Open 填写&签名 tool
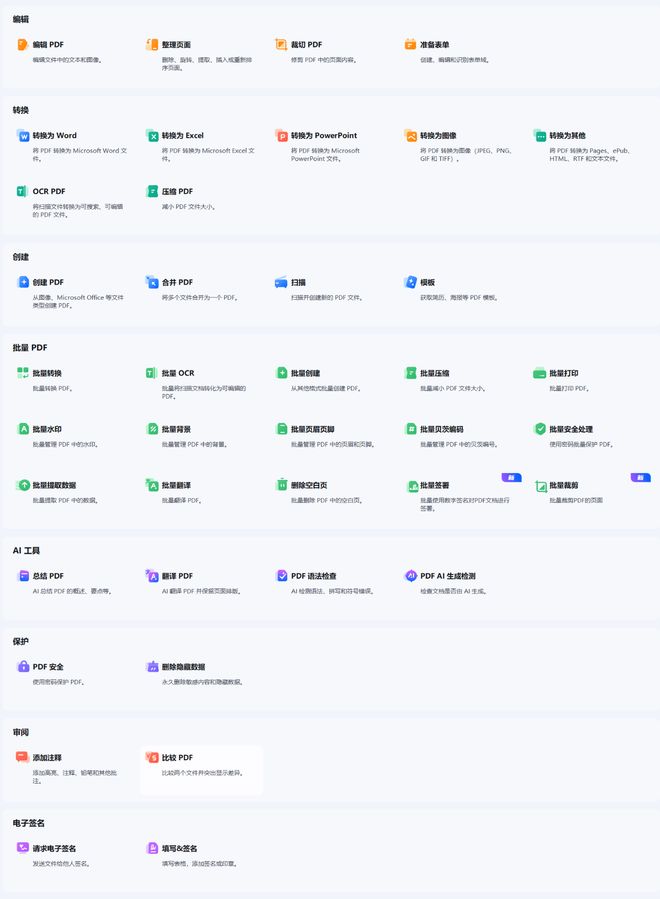The image size is (660, 899). pos(179,848)
